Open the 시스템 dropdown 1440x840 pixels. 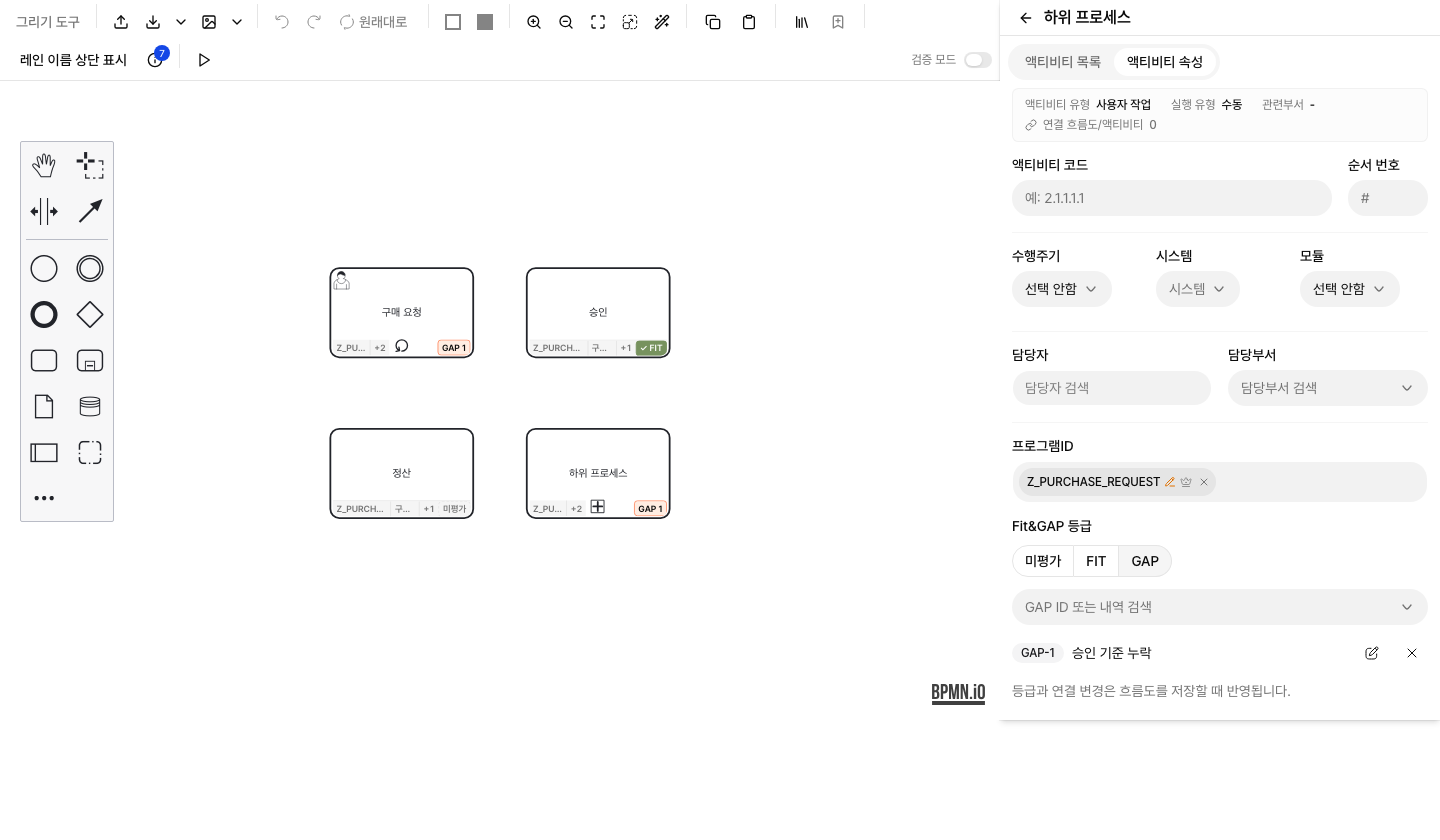1198,289
